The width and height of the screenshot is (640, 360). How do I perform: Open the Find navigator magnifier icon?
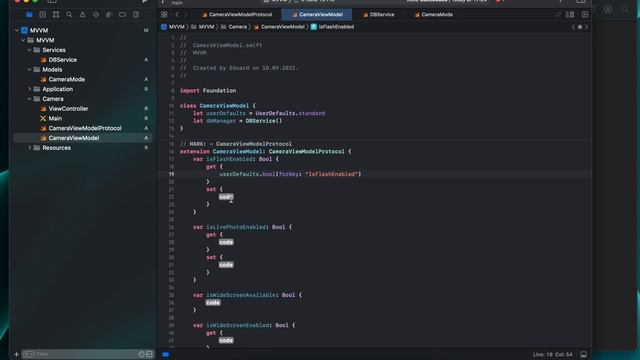[x=69, y=15]
